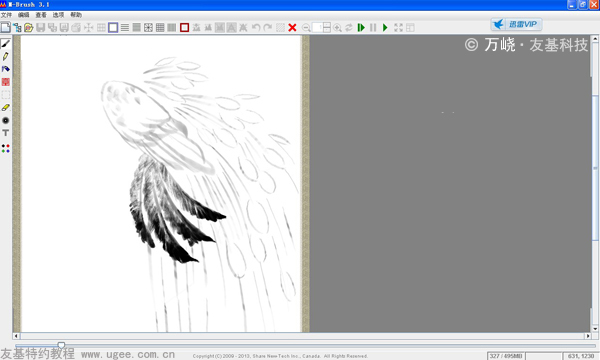Click the green play playback button
Viewport: 600px width, 360px height.
385,28
